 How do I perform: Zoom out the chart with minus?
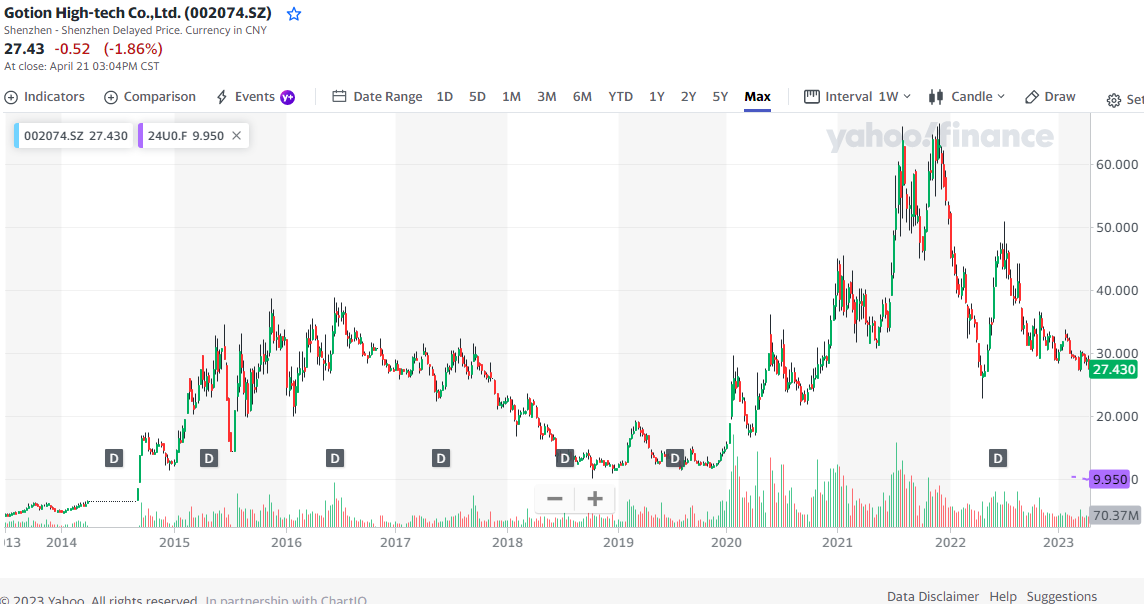pyautogui.click(x=554, y=499)
